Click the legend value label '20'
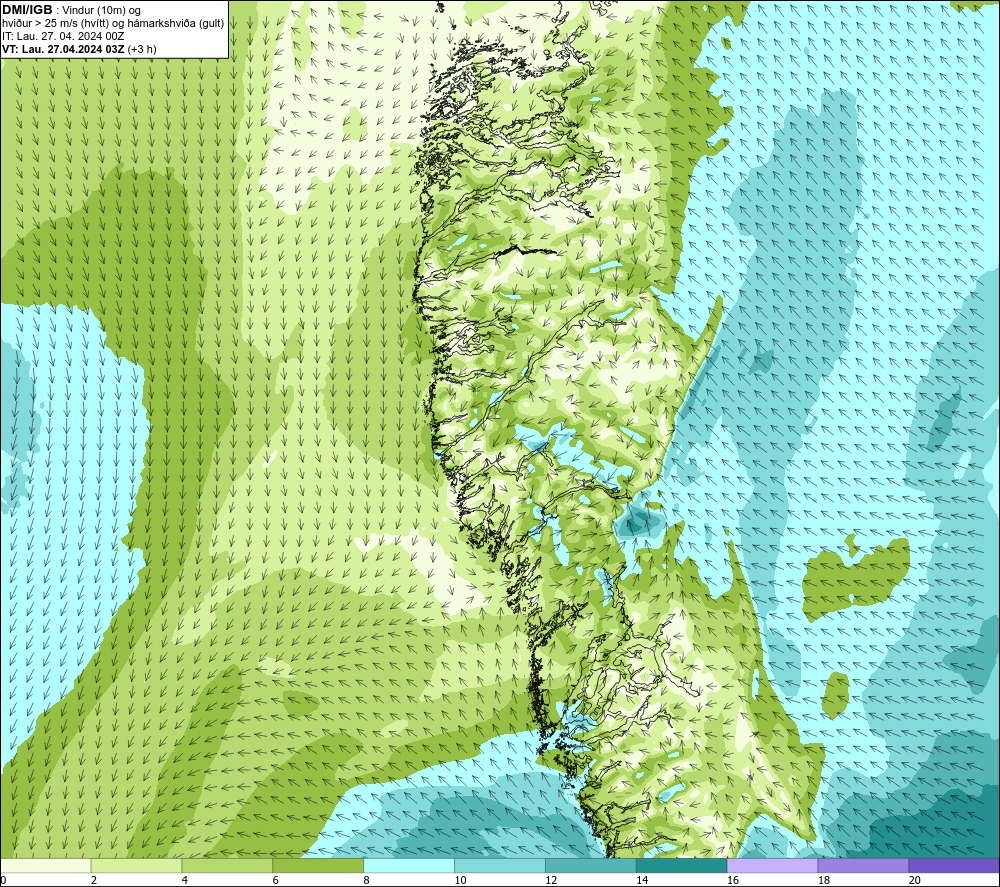The image size is (1000, 887). [915, 880]
